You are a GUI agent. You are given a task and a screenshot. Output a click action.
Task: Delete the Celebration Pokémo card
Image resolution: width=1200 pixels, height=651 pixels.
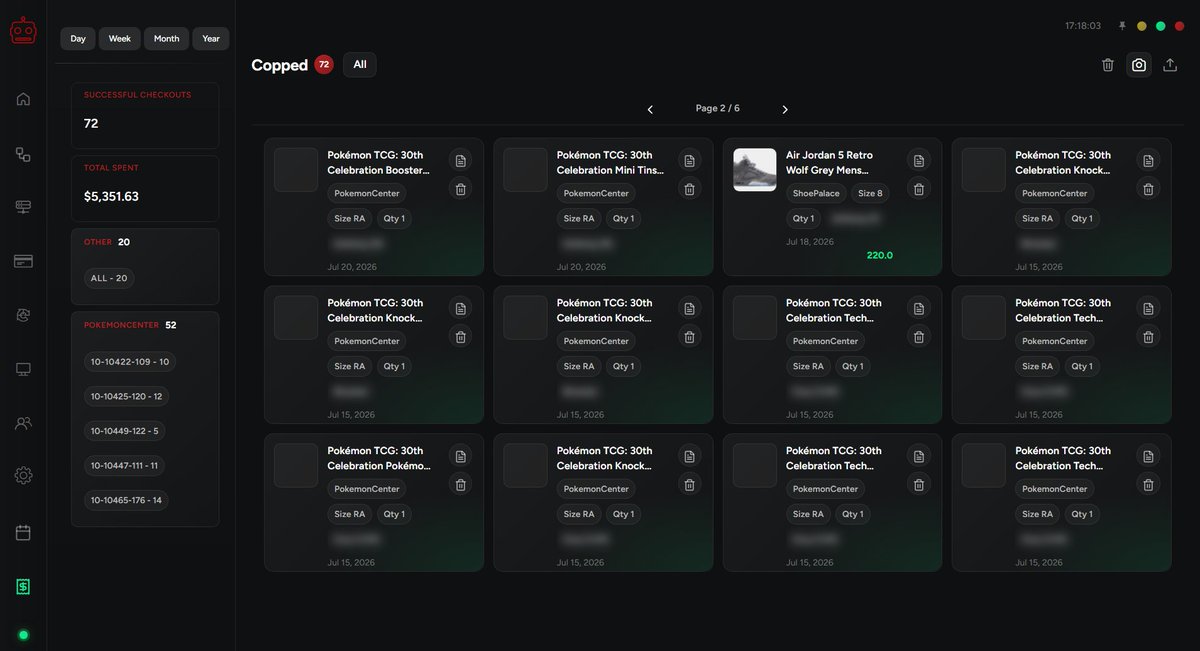click(460, 485)
